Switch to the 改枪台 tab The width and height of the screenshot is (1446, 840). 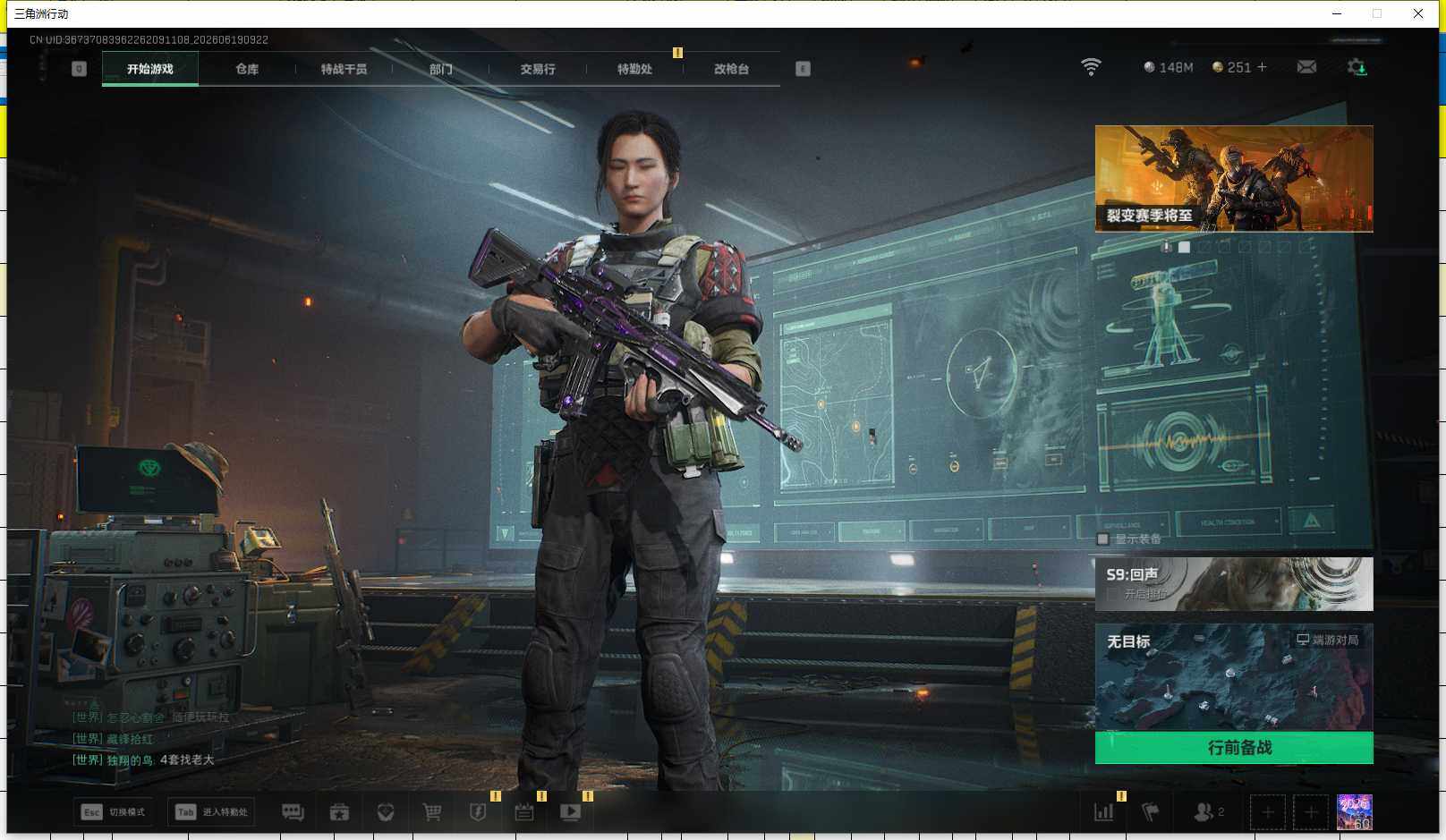pos(731,69)
